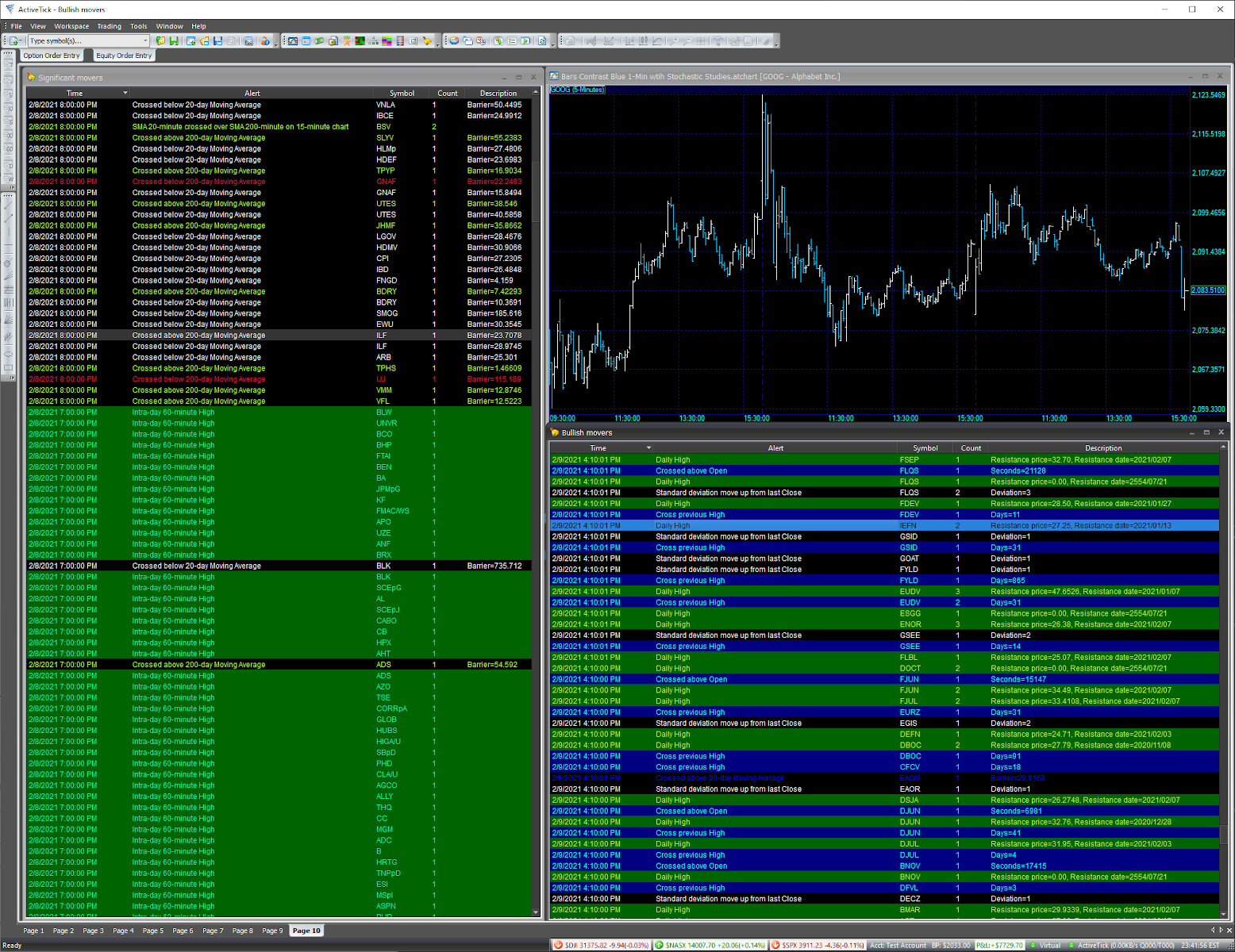
Task: Open a new chart window icon
Action: pyautogui.click(x=293, y=40)
